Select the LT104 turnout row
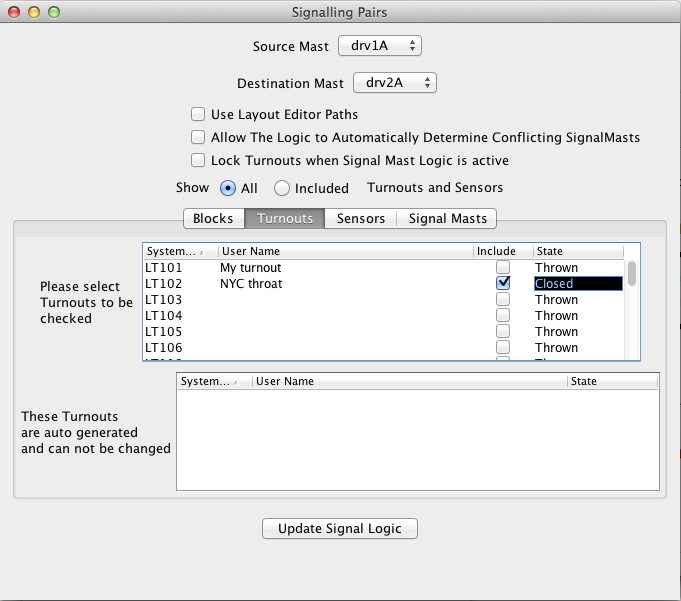Viewport: 681px width, 601px height. coord(300,316)
